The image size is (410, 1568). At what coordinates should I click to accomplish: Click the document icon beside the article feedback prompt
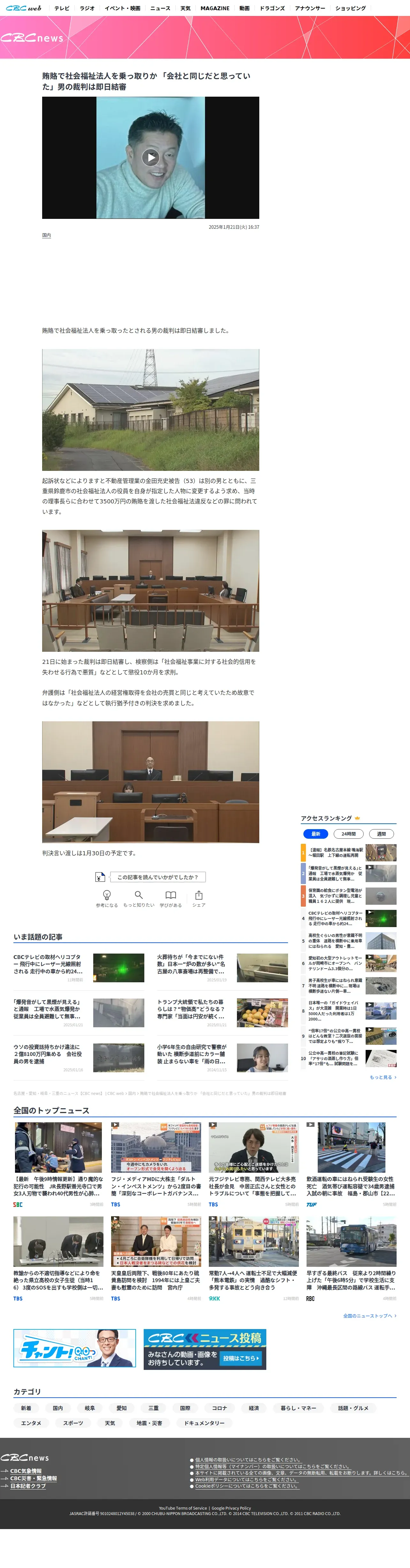101,877
